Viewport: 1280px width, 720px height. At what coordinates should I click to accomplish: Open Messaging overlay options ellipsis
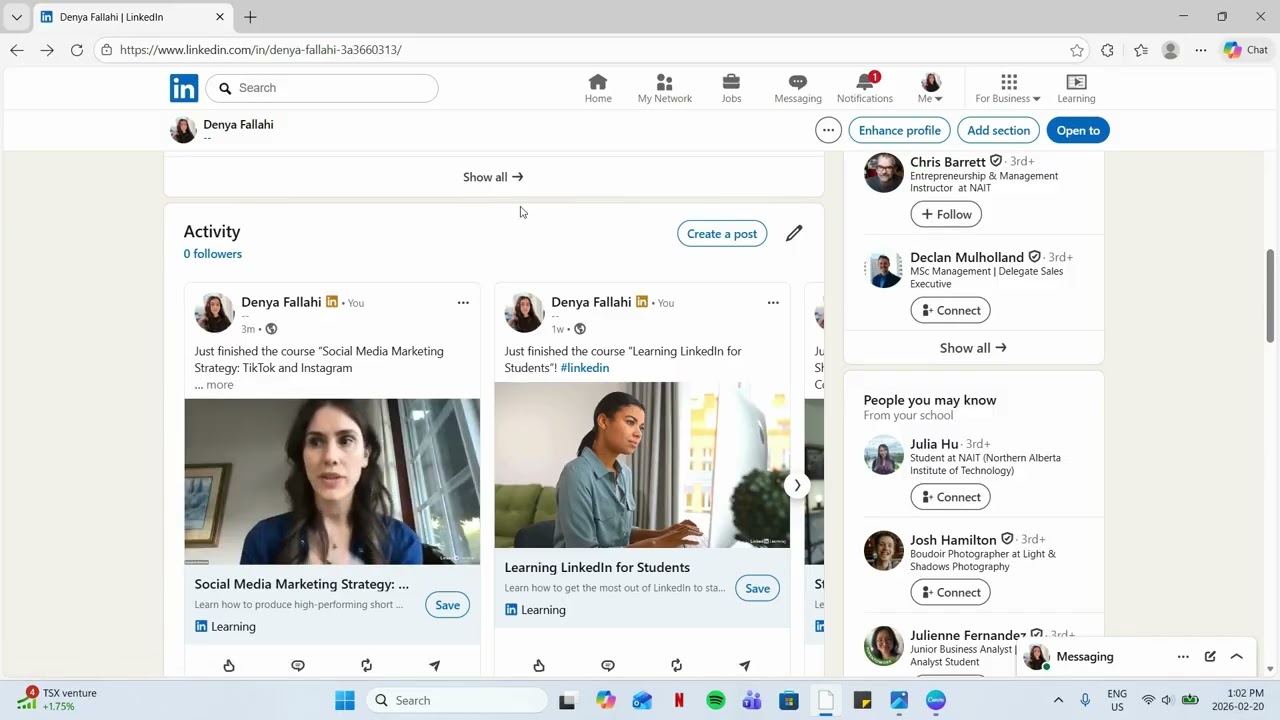(x=1183, y=657)
